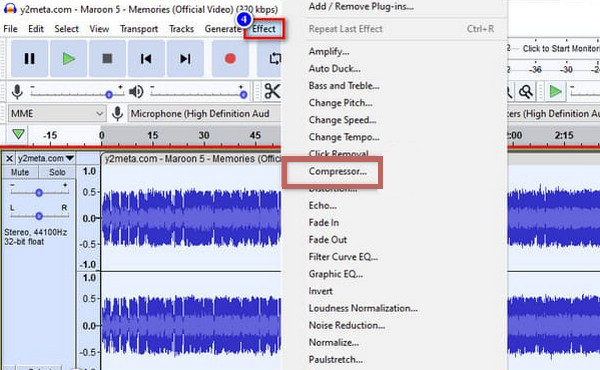
Task: Click the Zoom toggle magnifier icon
Action: click(x=526, y=91)
